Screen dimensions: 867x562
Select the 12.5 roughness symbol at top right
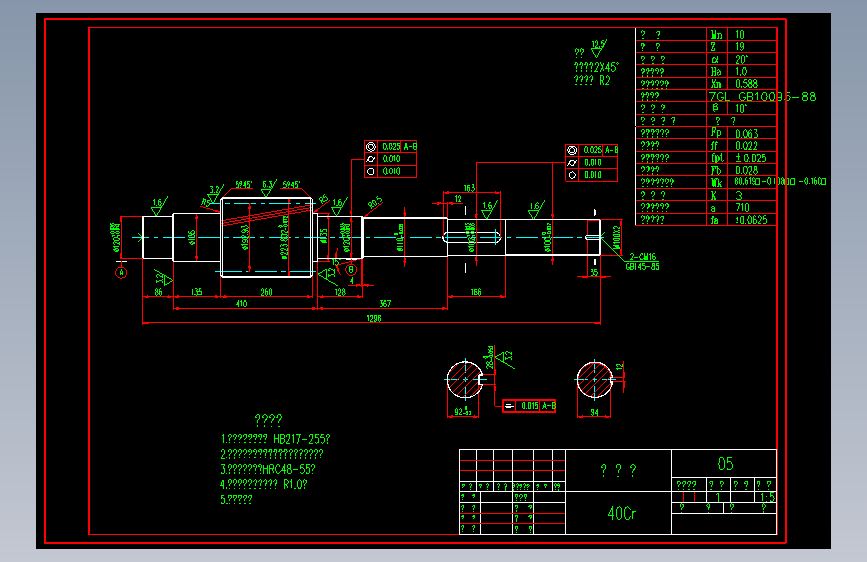598,49
